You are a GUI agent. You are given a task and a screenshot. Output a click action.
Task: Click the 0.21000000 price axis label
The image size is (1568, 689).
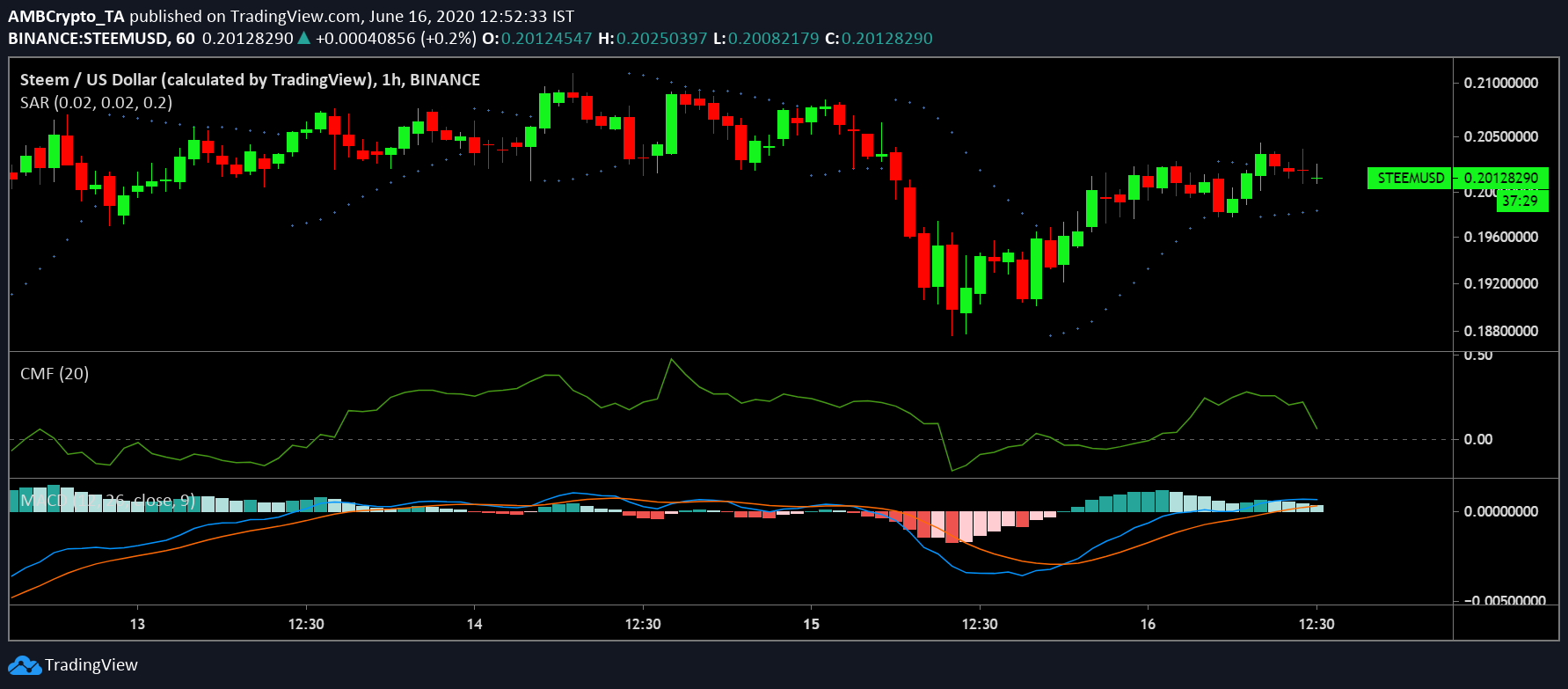point(1501,83)
